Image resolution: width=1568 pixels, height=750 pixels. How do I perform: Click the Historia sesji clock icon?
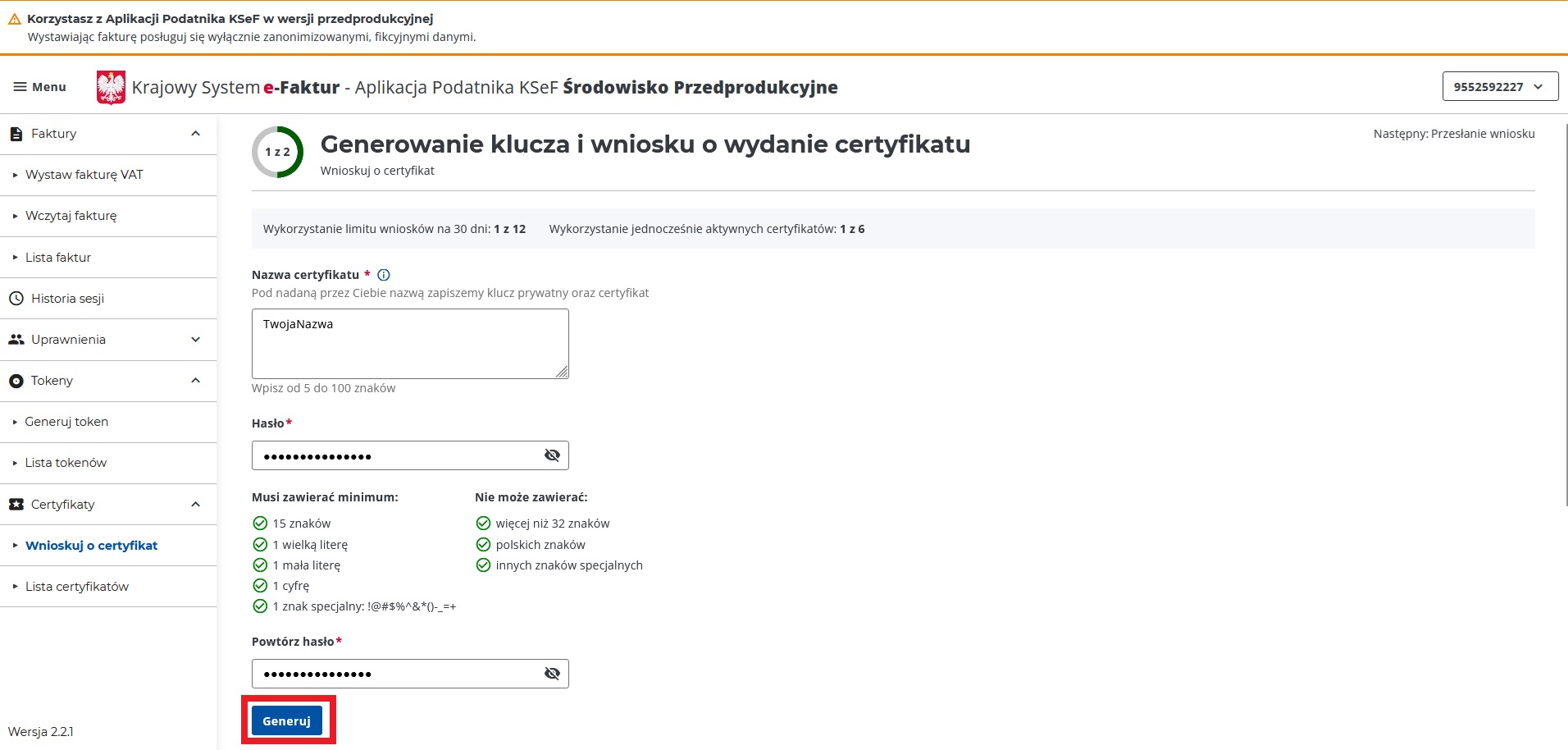(x=16, y=299)
